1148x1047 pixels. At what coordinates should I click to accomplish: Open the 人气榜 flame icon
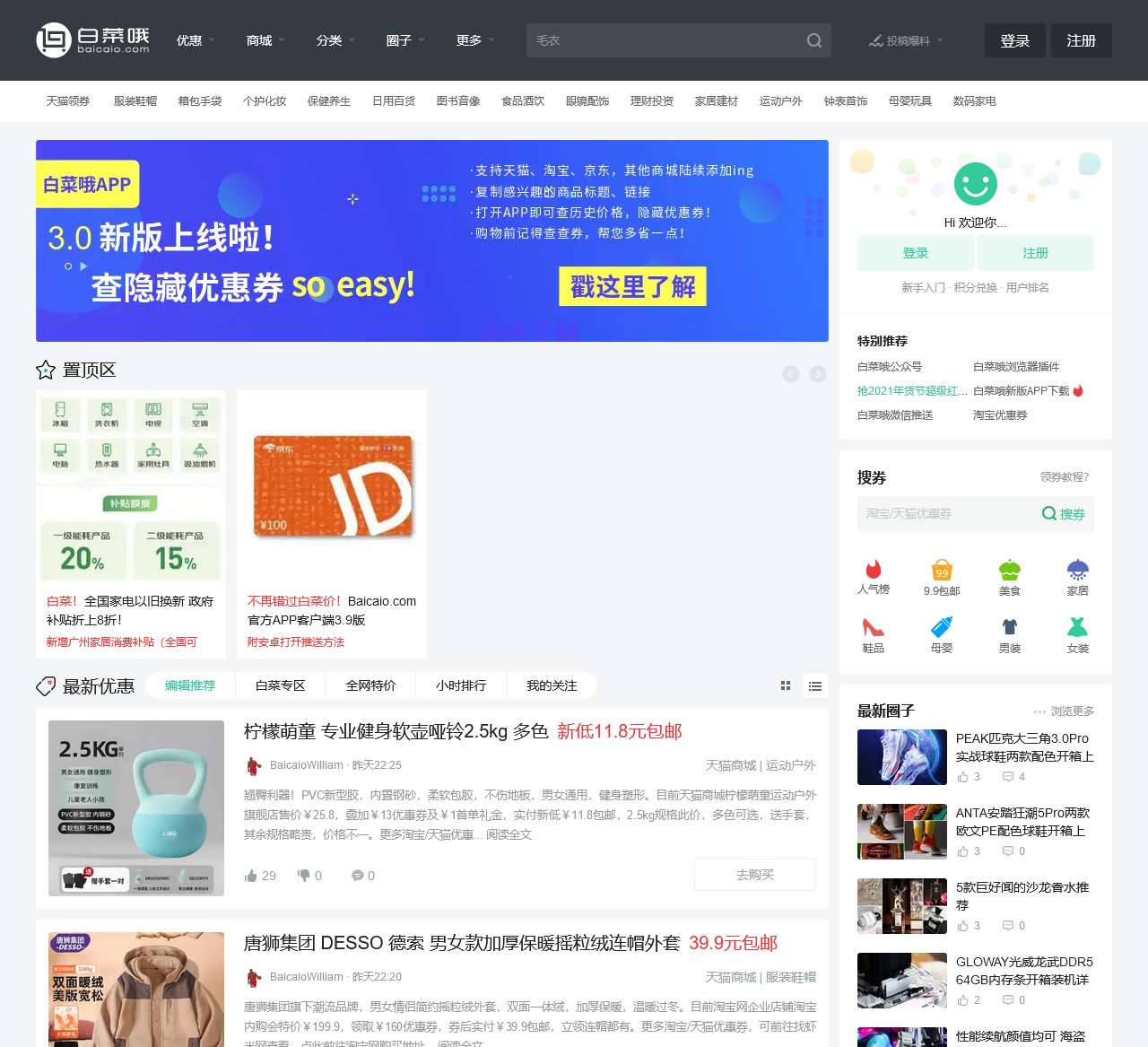click(x=873, y=569)
